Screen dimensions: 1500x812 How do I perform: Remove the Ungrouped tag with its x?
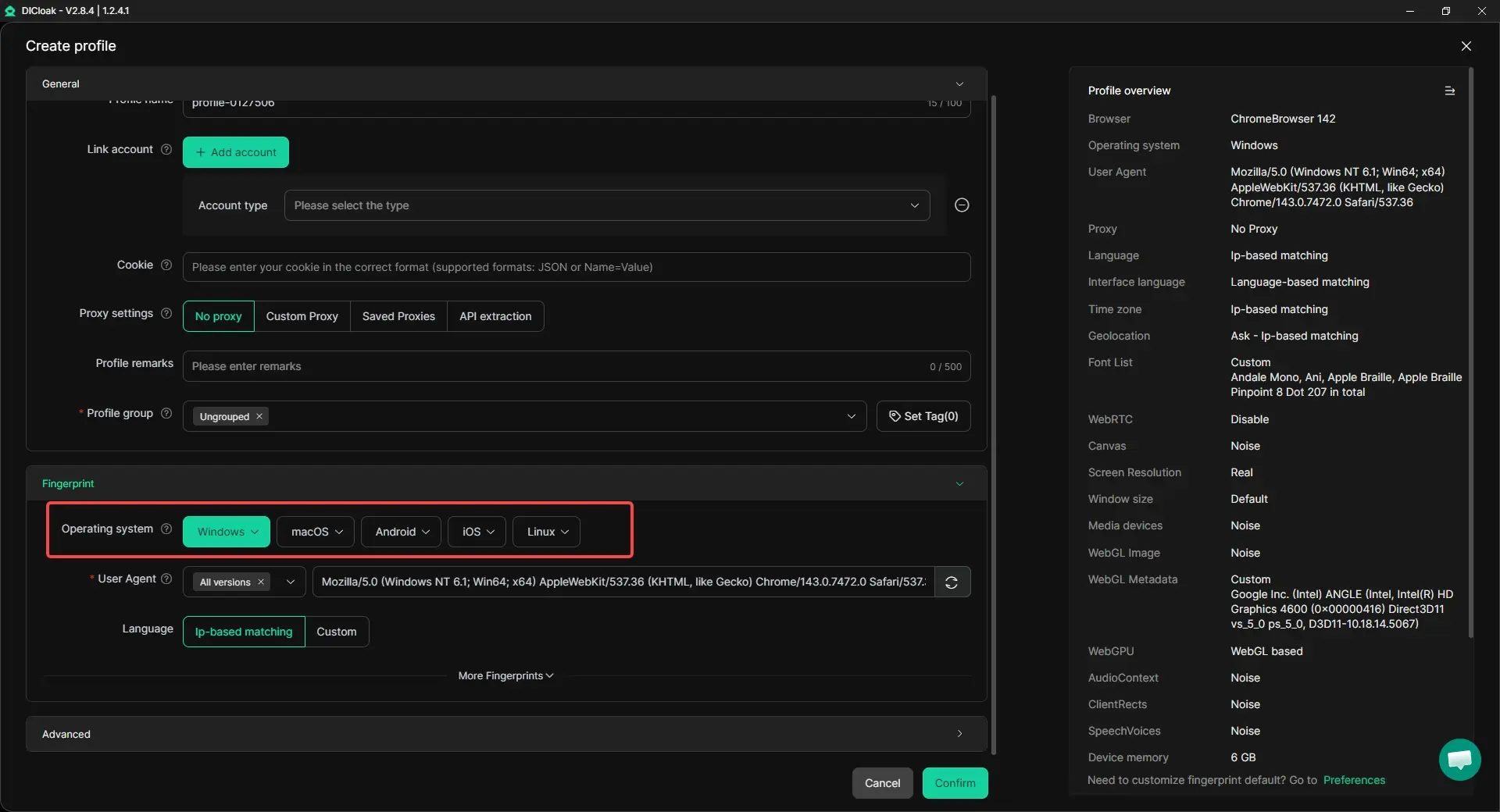(259, 417)
